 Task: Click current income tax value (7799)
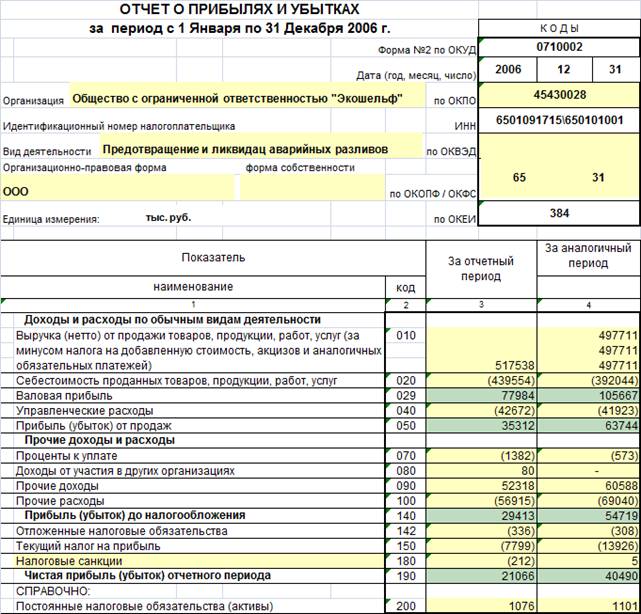481,546
